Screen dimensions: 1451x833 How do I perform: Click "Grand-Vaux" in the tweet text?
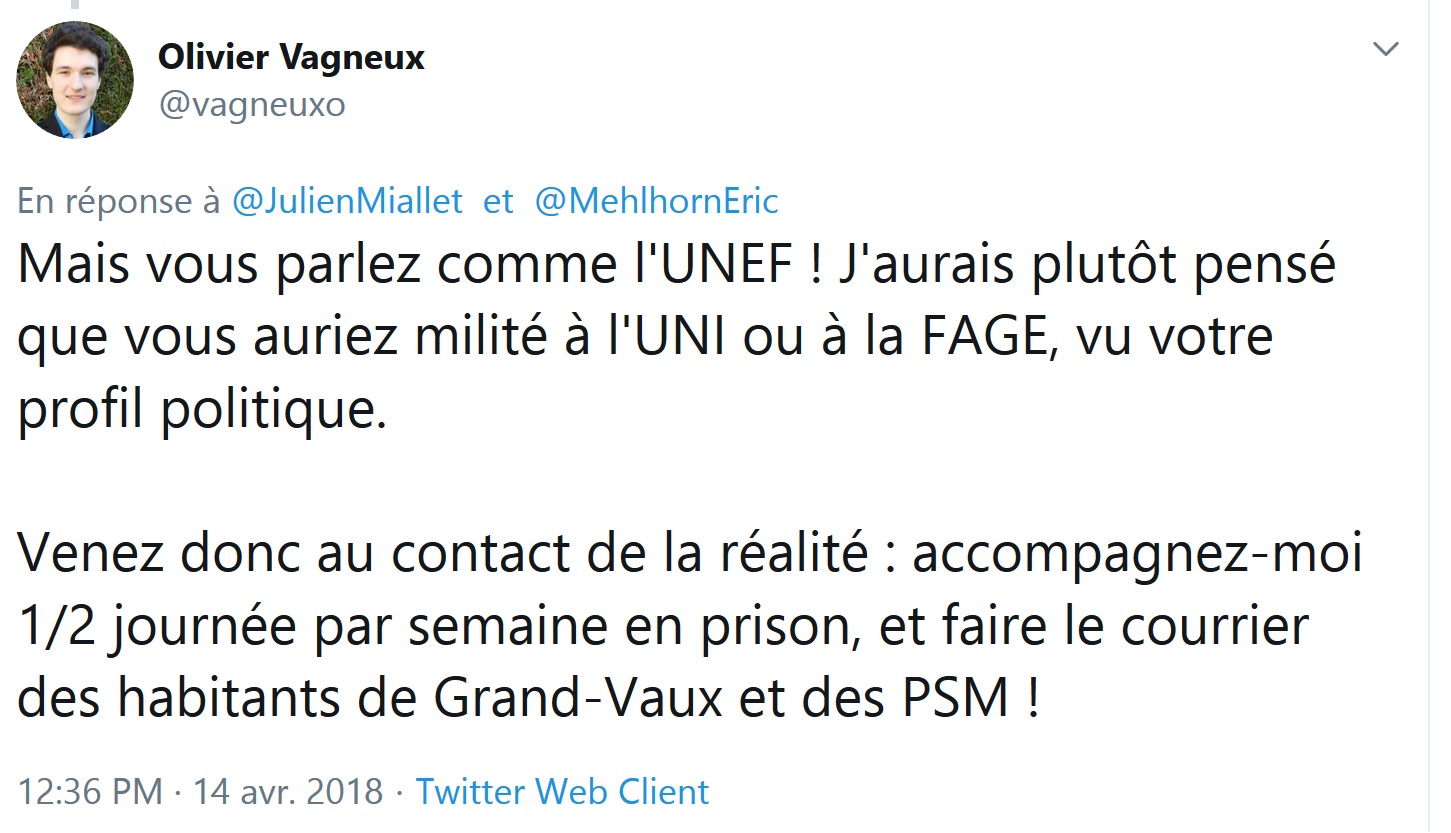[577, 698]
